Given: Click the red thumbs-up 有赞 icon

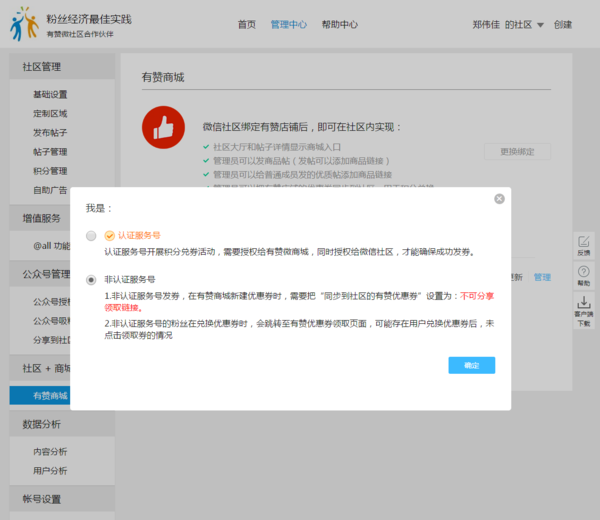Looking at the screenshot, I should pyautogui.click(x=163, y=127).
